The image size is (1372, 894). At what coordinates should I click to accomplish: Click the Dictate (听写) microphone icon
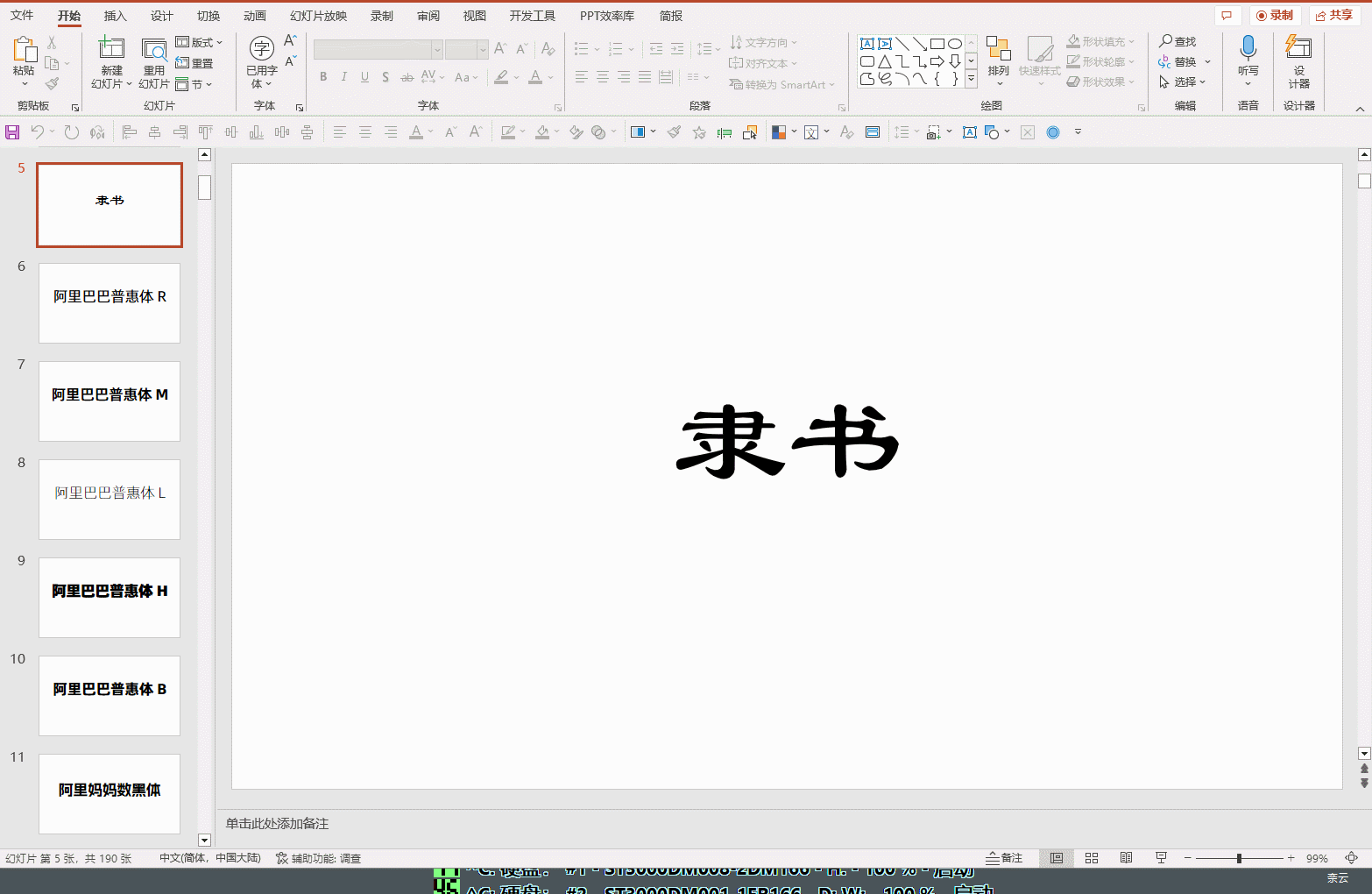pyautogui.click(x=1248, y=48)
